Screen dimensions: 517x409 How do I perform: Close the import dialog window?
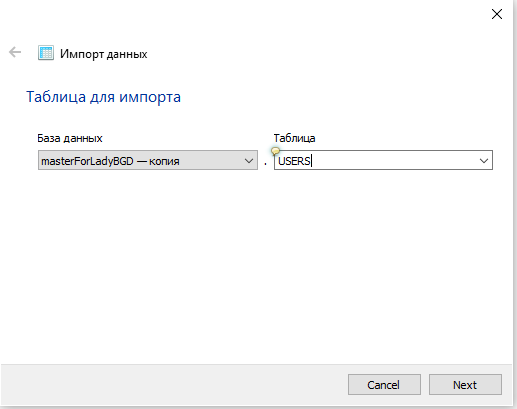[x=497, y=14]
